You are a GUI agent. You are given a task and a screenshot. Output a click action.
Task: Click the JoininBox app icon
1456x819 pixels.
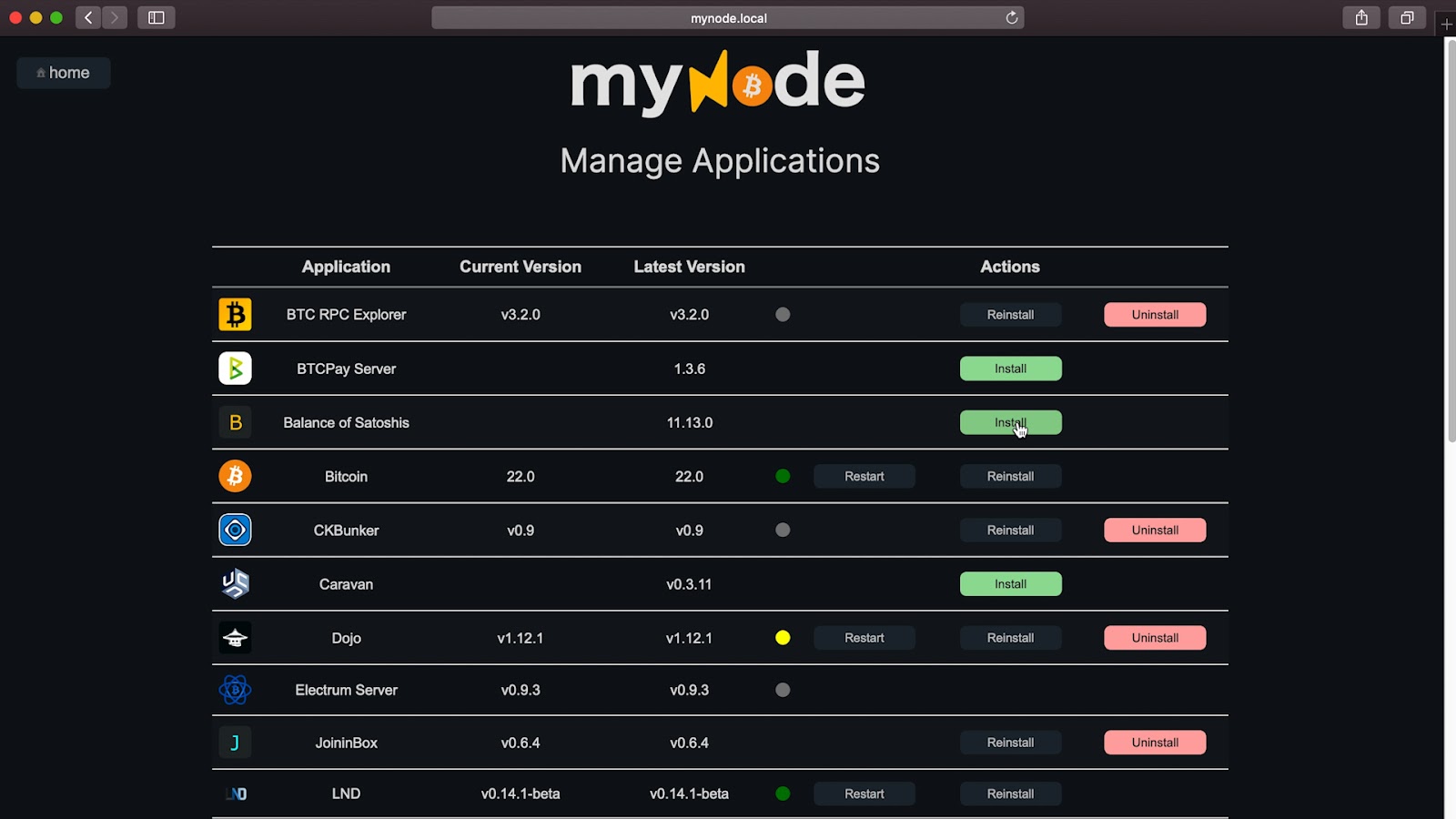(x=235, y=743)
